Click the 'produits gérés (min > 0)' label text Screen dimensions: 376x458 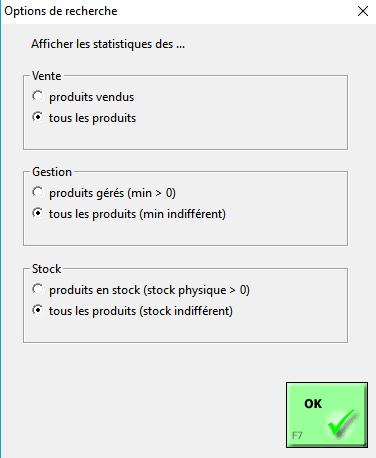click(x=112, y=193)
